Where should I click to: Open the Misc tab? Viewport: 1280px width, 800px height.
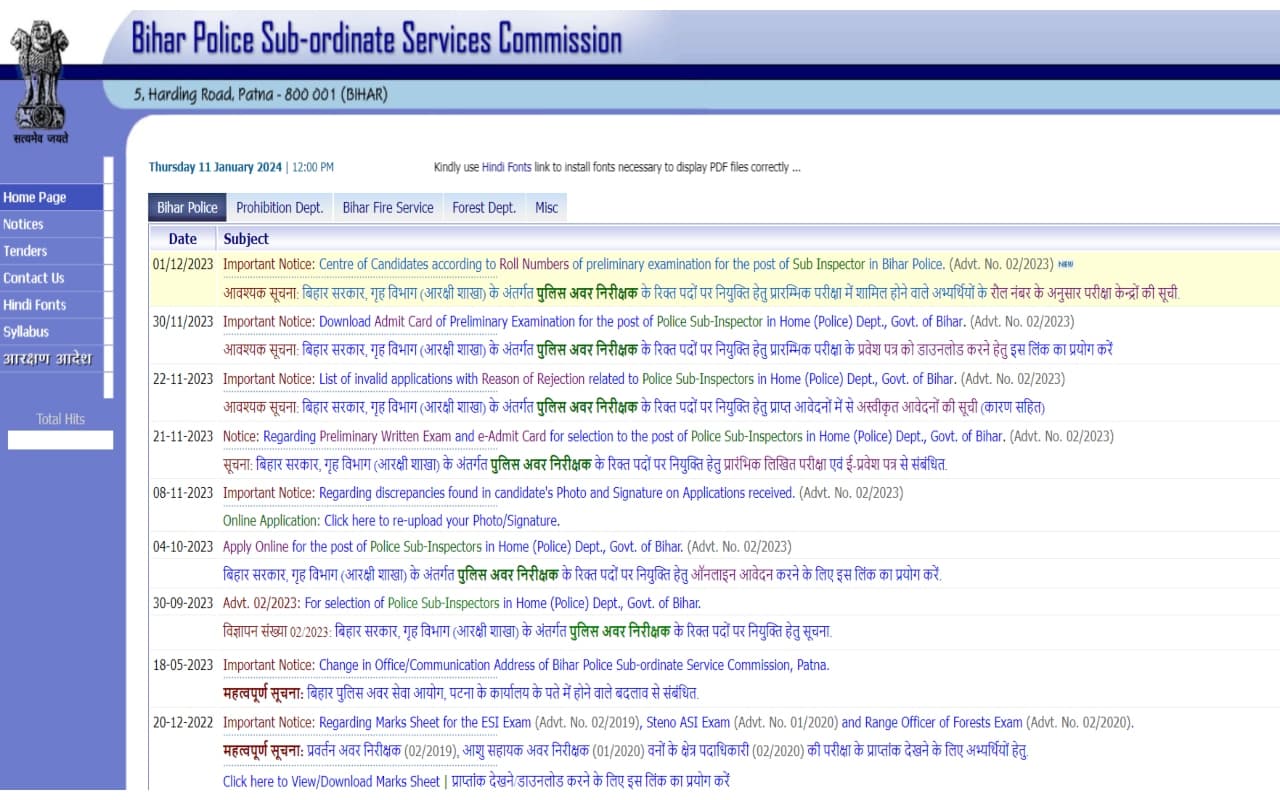[546, 208]
